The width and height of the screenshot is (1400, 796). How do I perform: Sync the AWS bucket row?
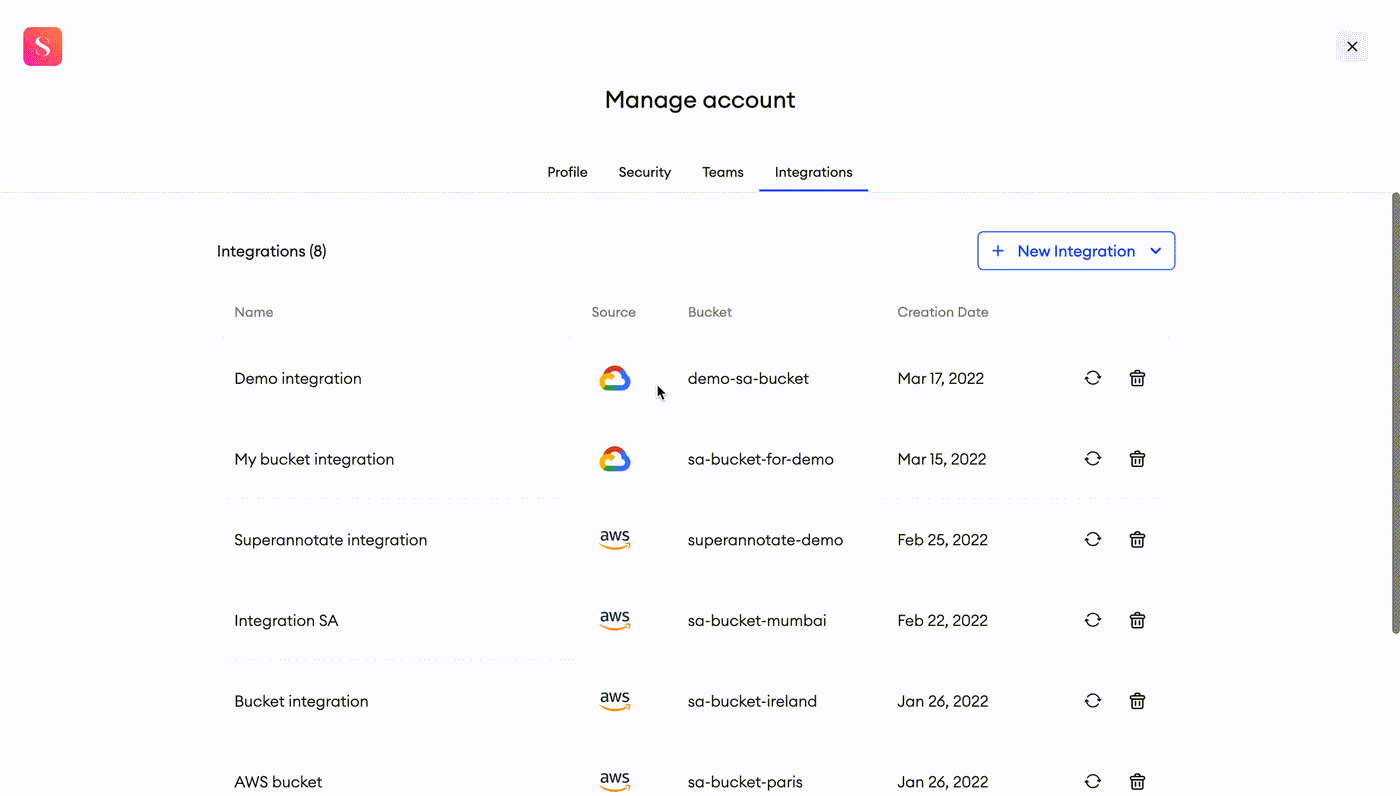tap(1093, 782)
